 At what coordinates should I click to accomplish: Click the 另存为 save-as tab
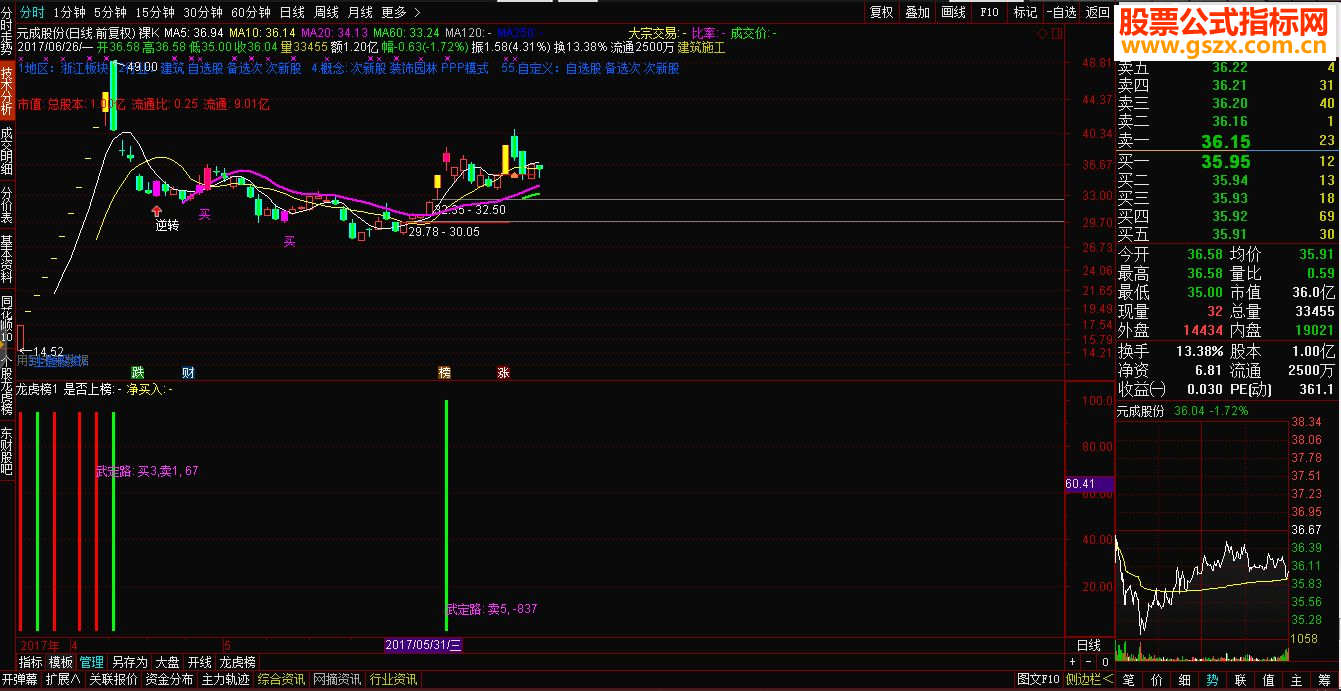coord(129,662)
